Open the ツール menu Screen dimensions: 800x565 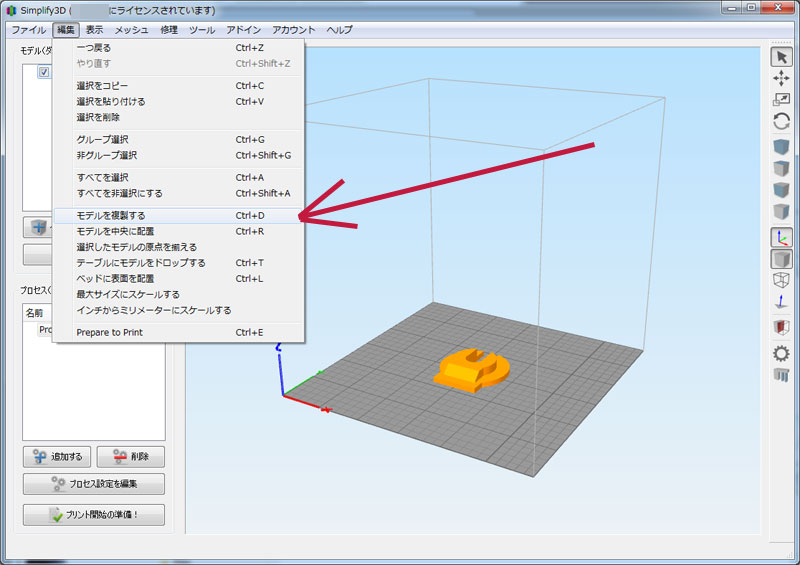[x=202, y=30]
